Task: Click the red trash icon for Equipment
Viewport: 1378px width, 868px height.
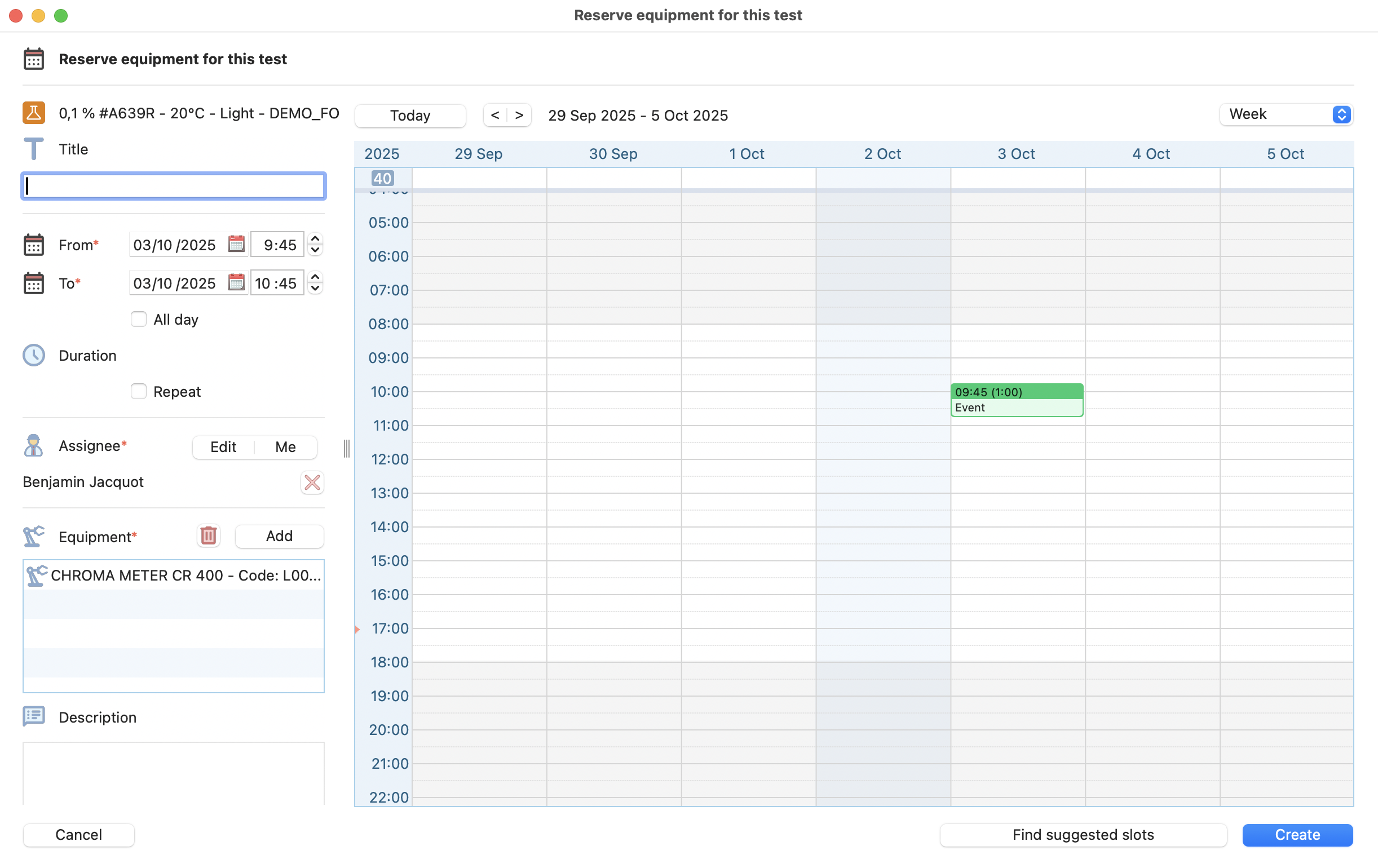Action: pos(208,536)
